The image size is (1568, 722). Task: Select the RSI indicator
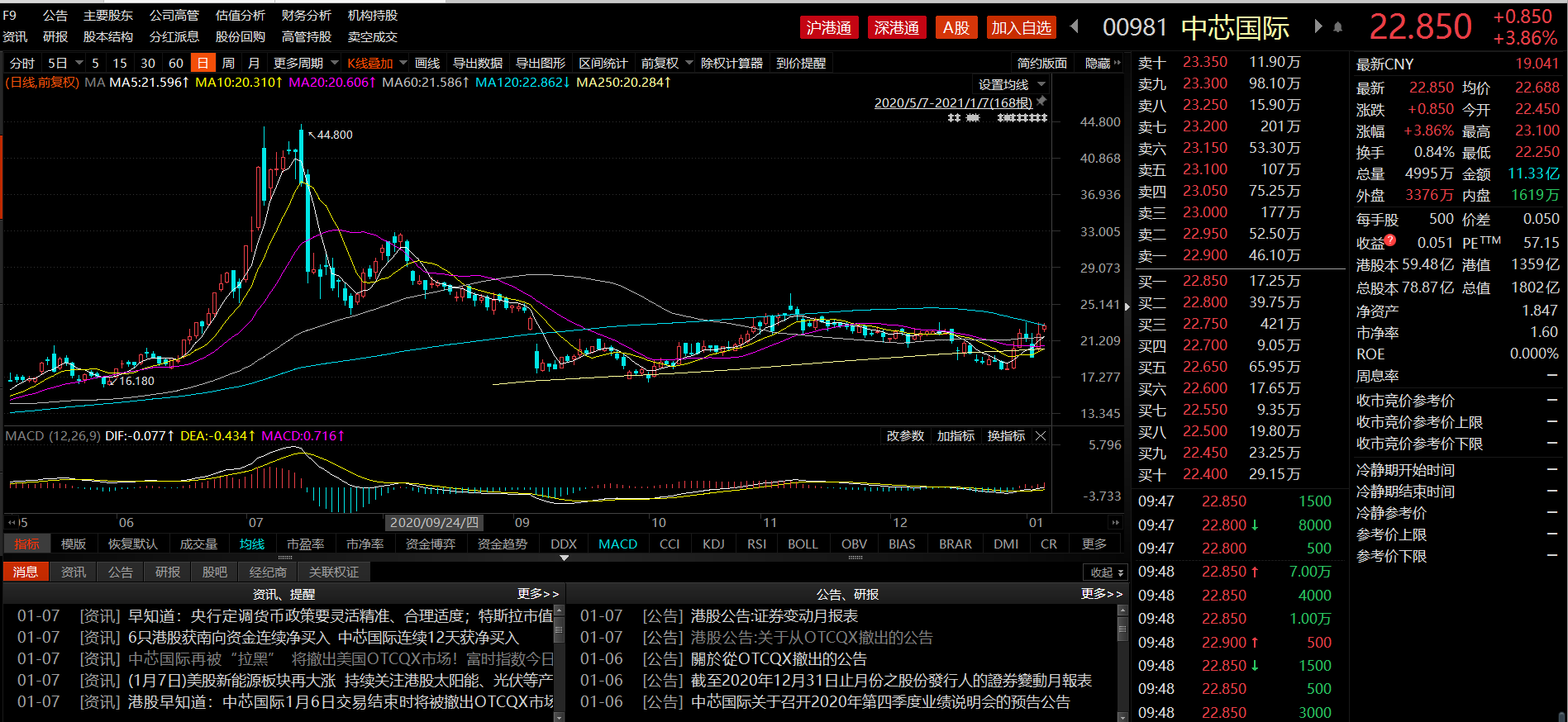pyautogui.click(x=756, y=544)
